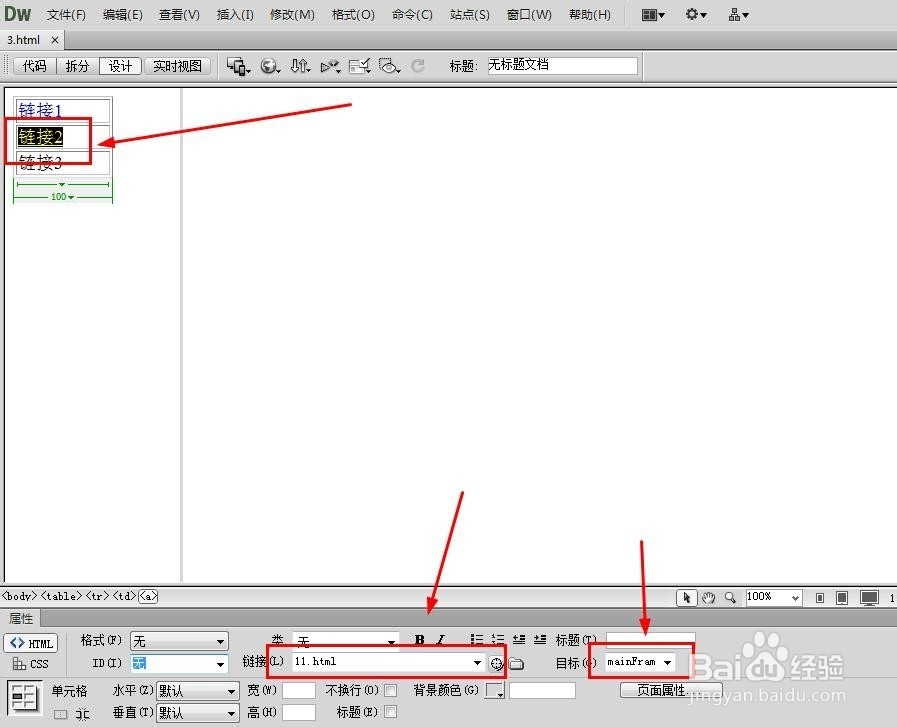Image resolution: width=897 pixels, height=727 pixels.
Task: Check the 标题 checkbox
Action: (388, 713)
